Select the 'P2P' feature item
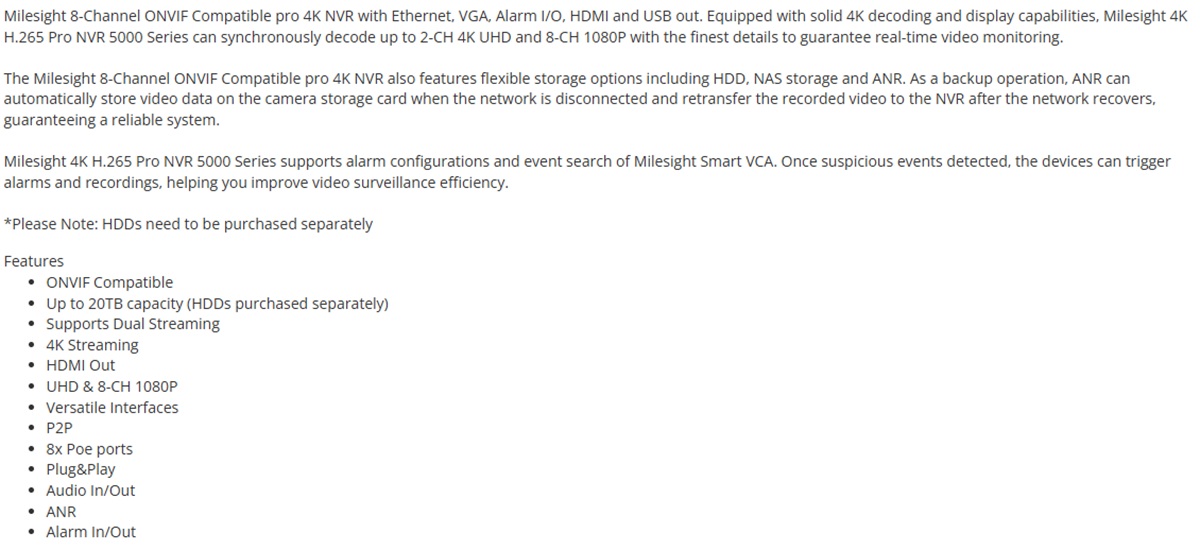 (x=59, y=428)
